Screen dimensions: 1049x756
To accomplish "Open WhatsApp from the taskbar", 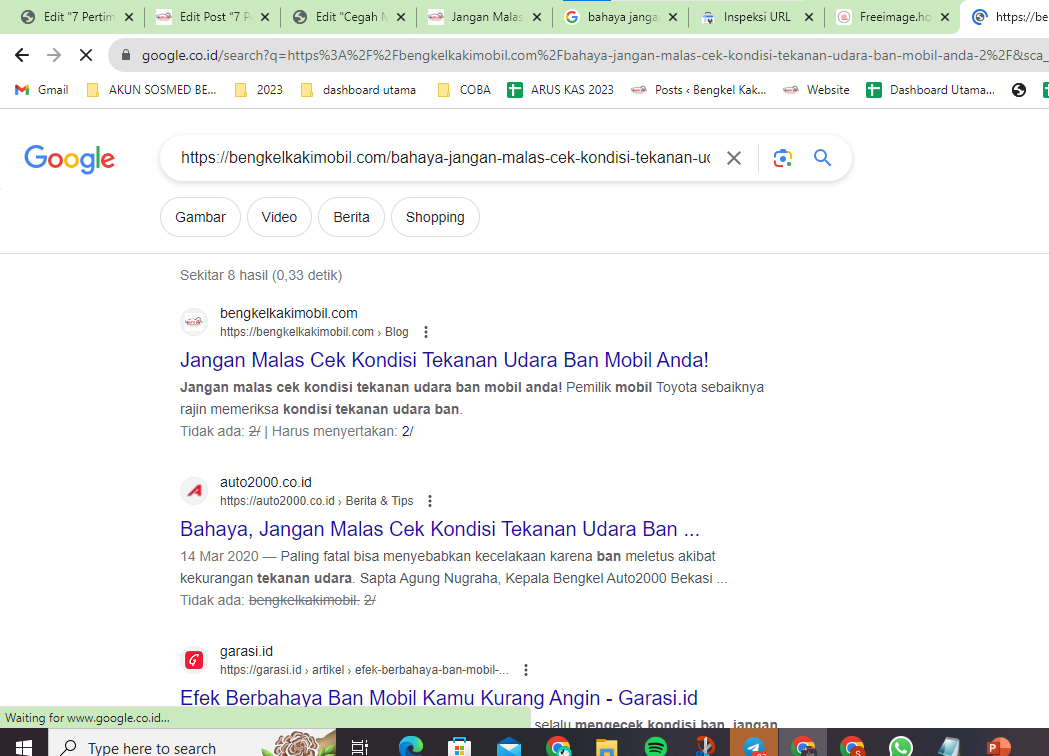I will tap(901, 747).
